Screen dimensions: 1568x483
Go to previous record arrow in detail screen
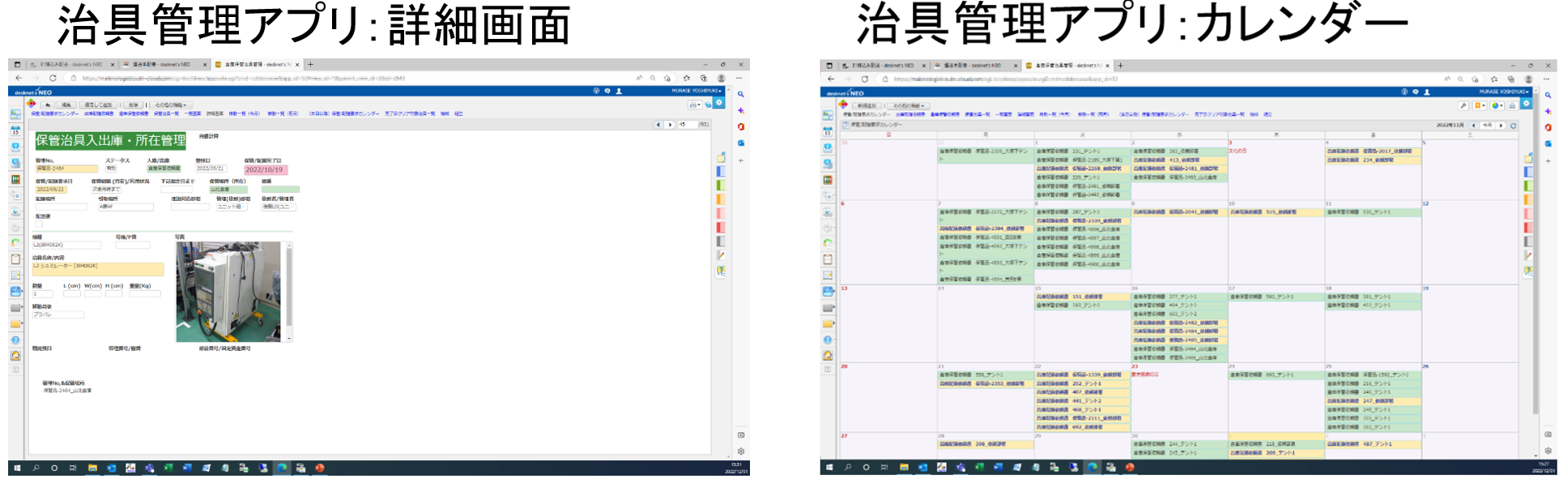658,125
